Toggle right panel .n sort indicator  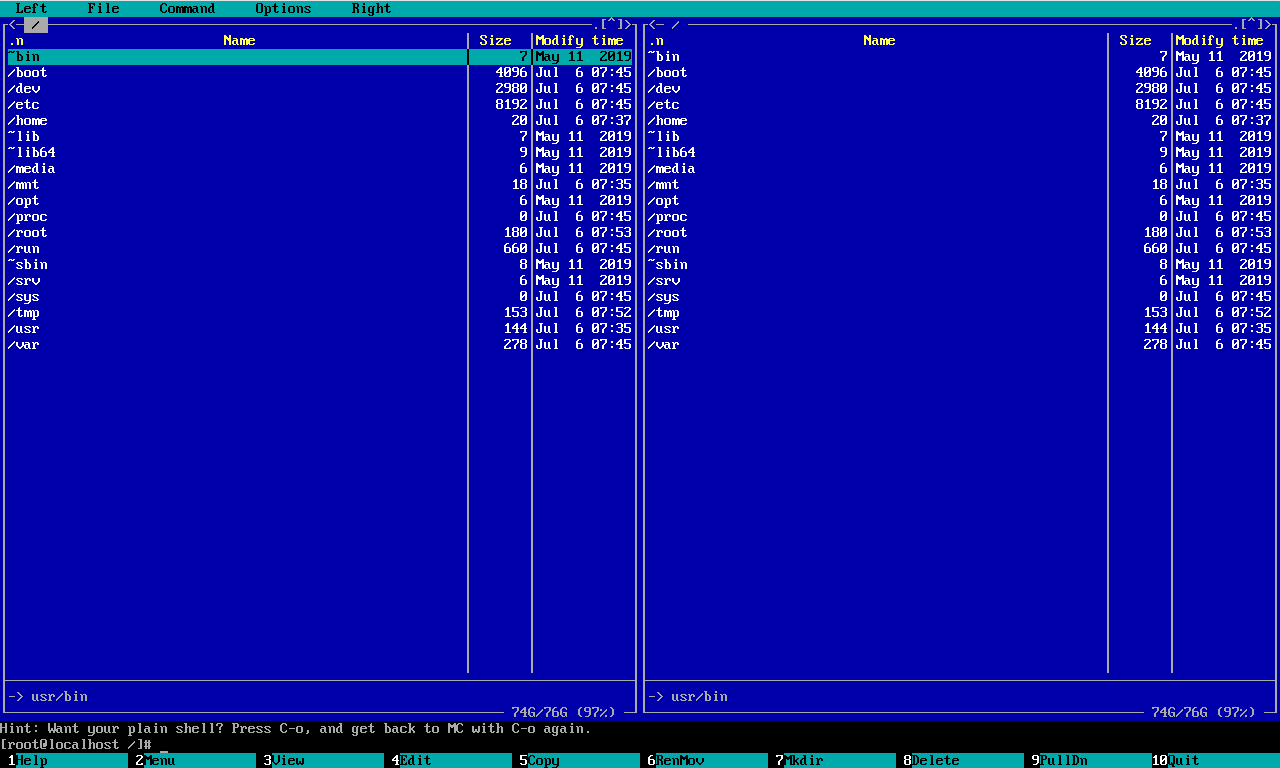655,40
